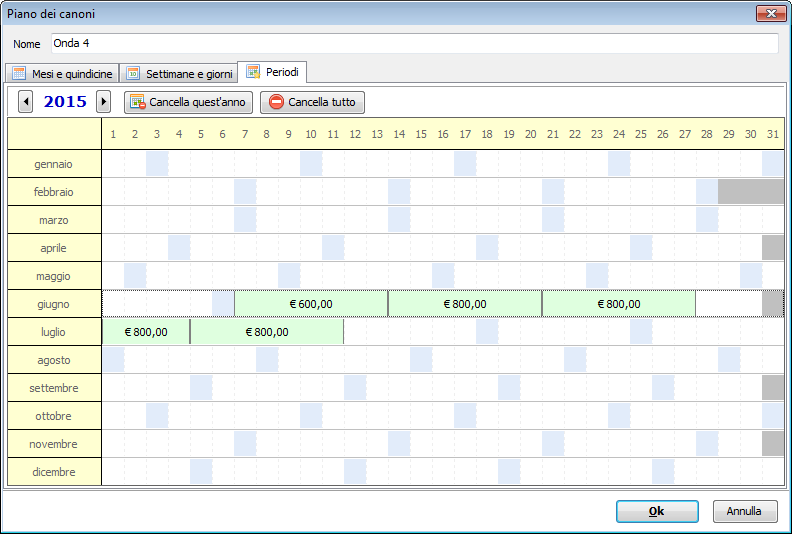Click Annulla to cancel
The image size is (792, 534).
[x=744, y=511]
